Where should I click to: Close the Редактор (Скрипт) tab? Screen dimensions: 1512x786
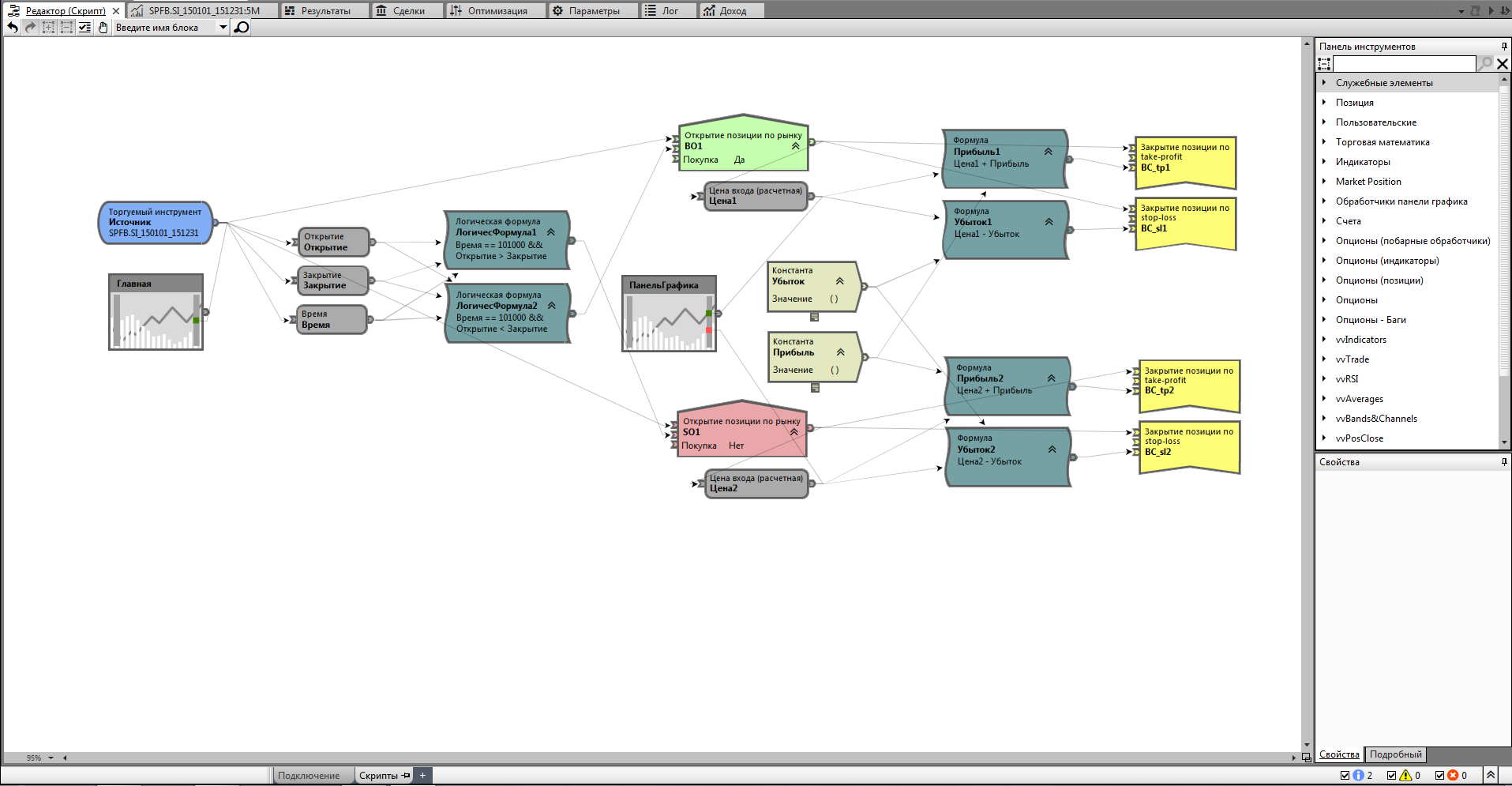point(116,11)
